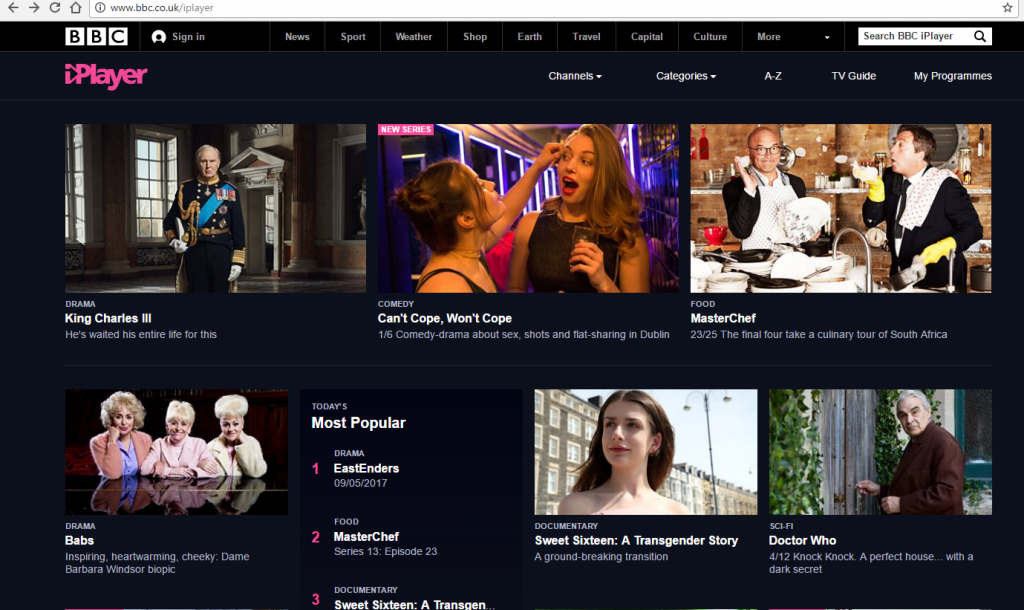Click the Most Popular heading
Screen dimensions: 1024x610
[358, 423]
